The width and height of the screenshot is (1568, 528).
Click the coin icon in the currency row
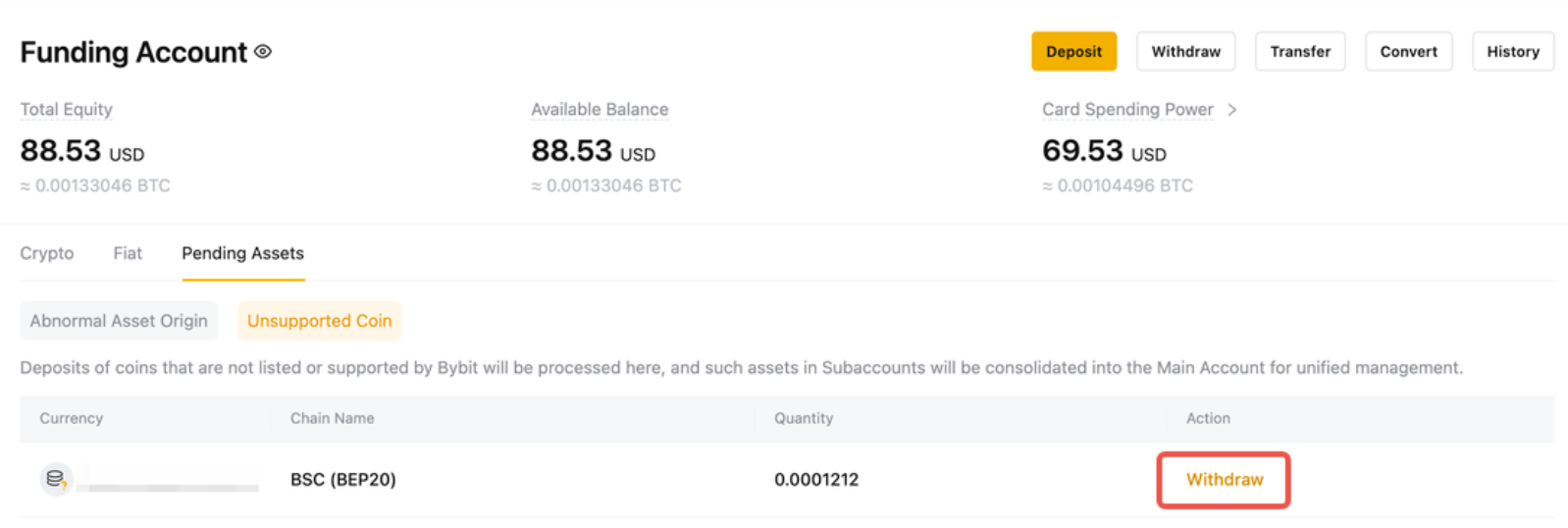click(x=56, y=479)
